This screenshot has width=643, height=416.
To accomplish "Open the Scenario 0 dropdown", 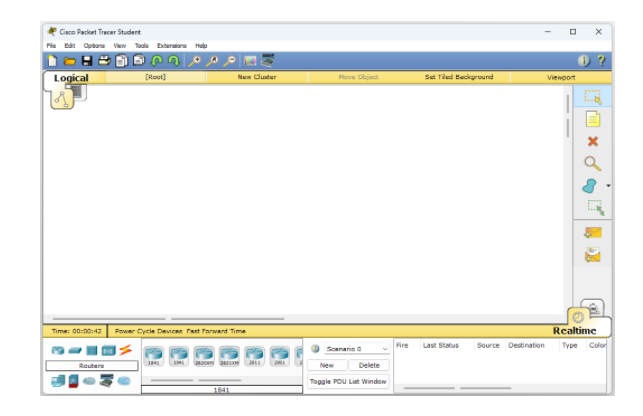I will [385, 348].
